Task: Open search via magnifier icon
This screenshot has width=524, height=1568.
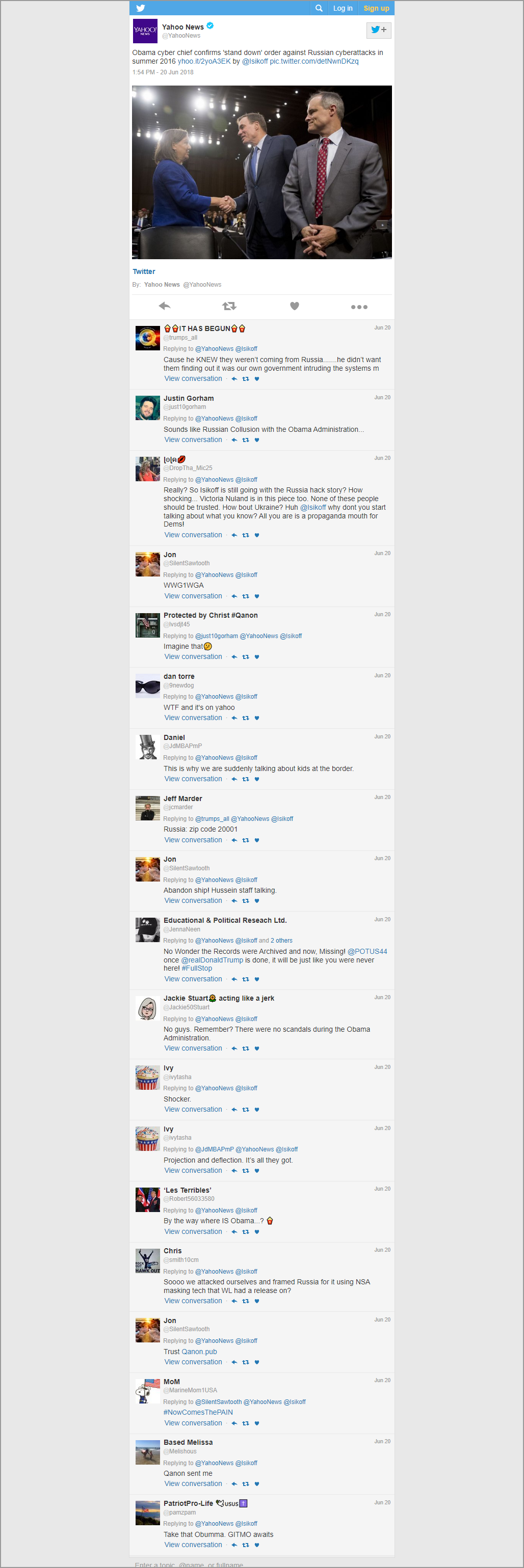Action: coord(319,8)
